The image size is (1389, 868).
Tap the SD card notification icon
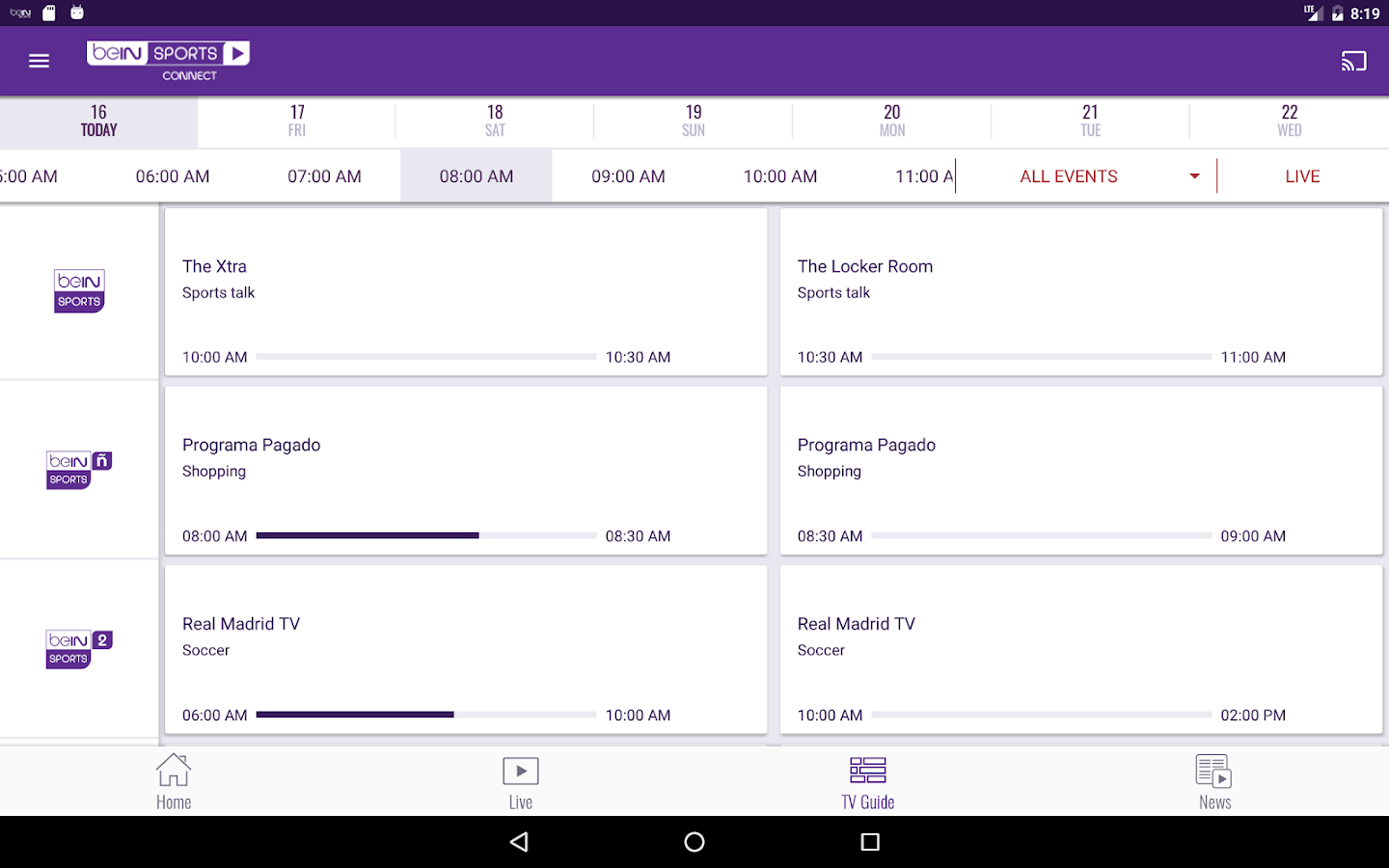49,13
